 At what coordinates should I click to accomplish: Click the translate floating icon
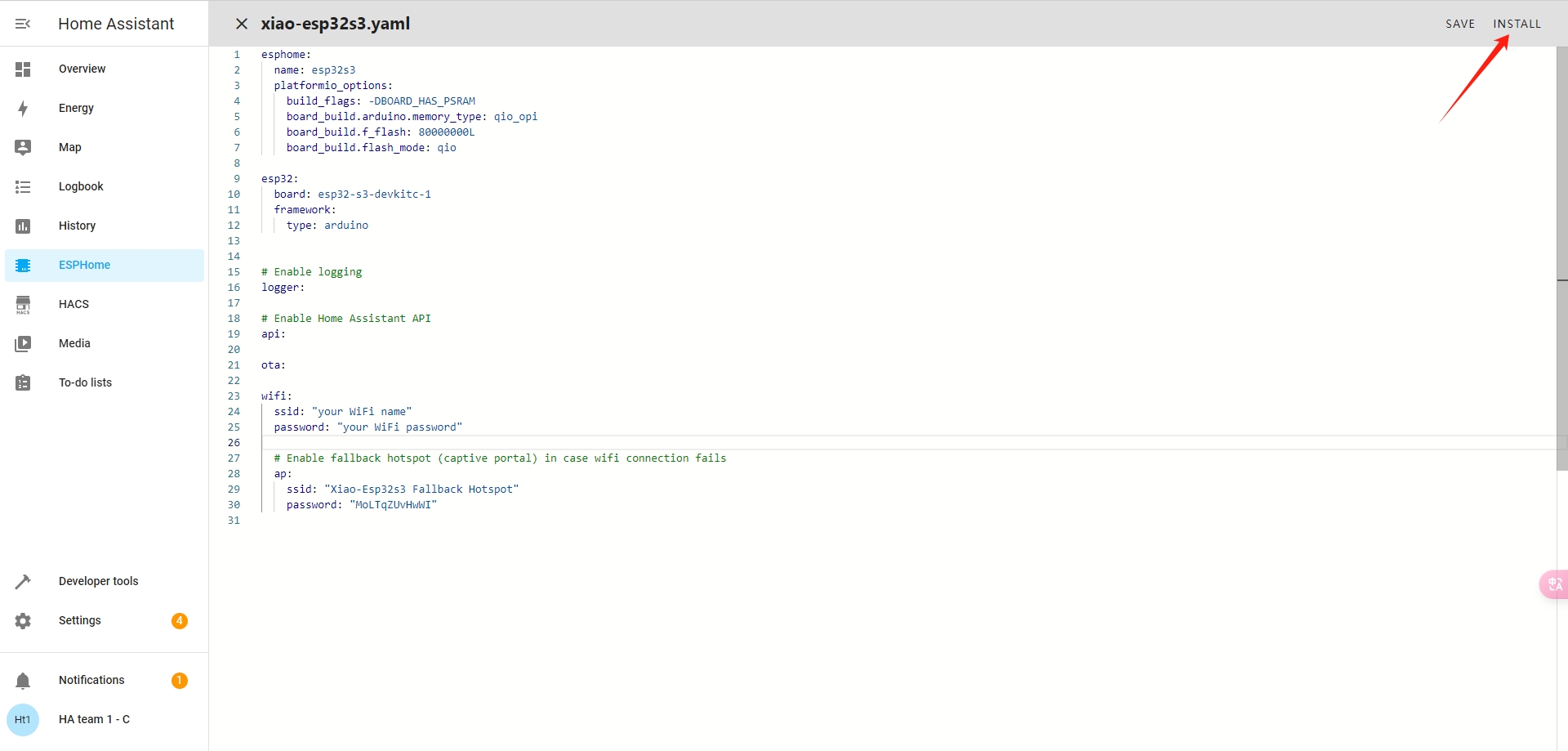coord(1554,584)
